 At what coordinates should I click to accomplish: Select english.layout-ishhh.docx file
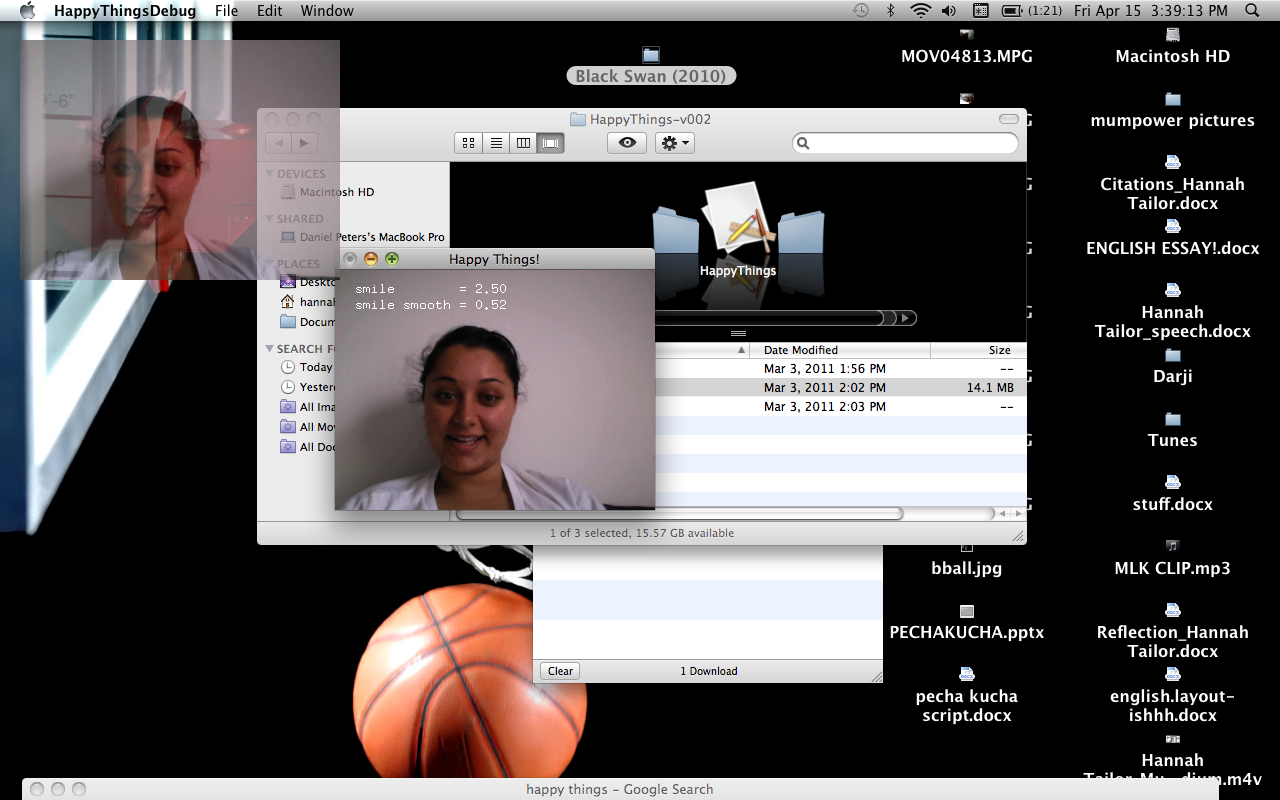(1173, 697)
